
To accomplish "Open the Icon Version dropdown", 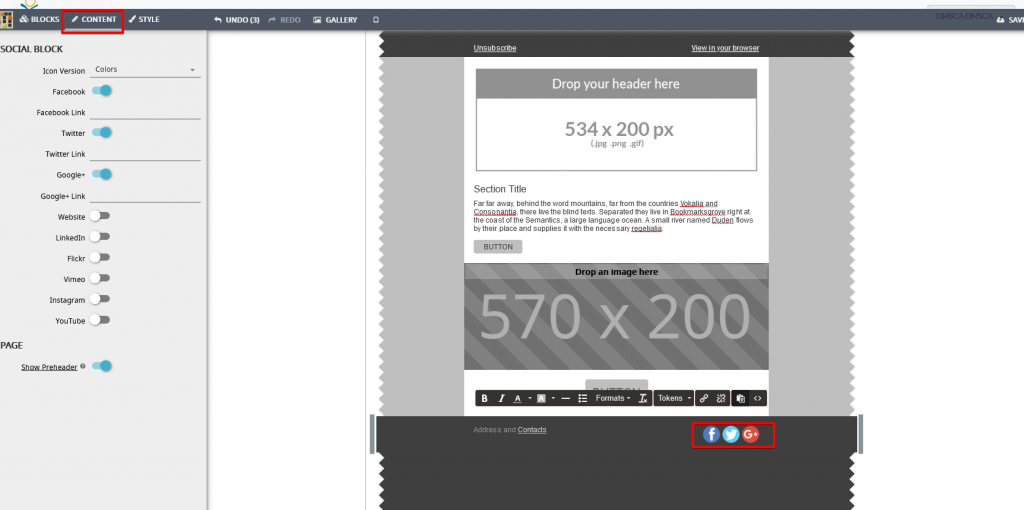I will (x=145, y=69).
